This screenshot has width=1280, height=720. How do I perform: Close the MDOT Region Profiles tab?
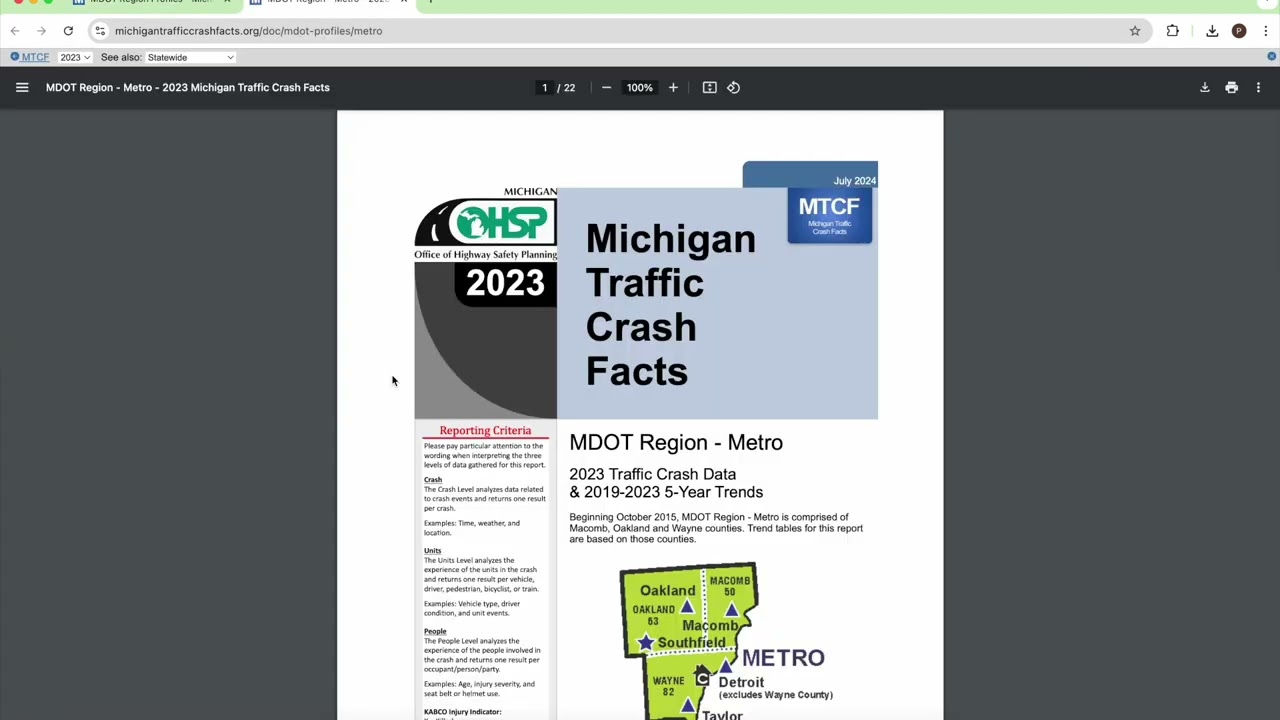(x=227, y=2)
